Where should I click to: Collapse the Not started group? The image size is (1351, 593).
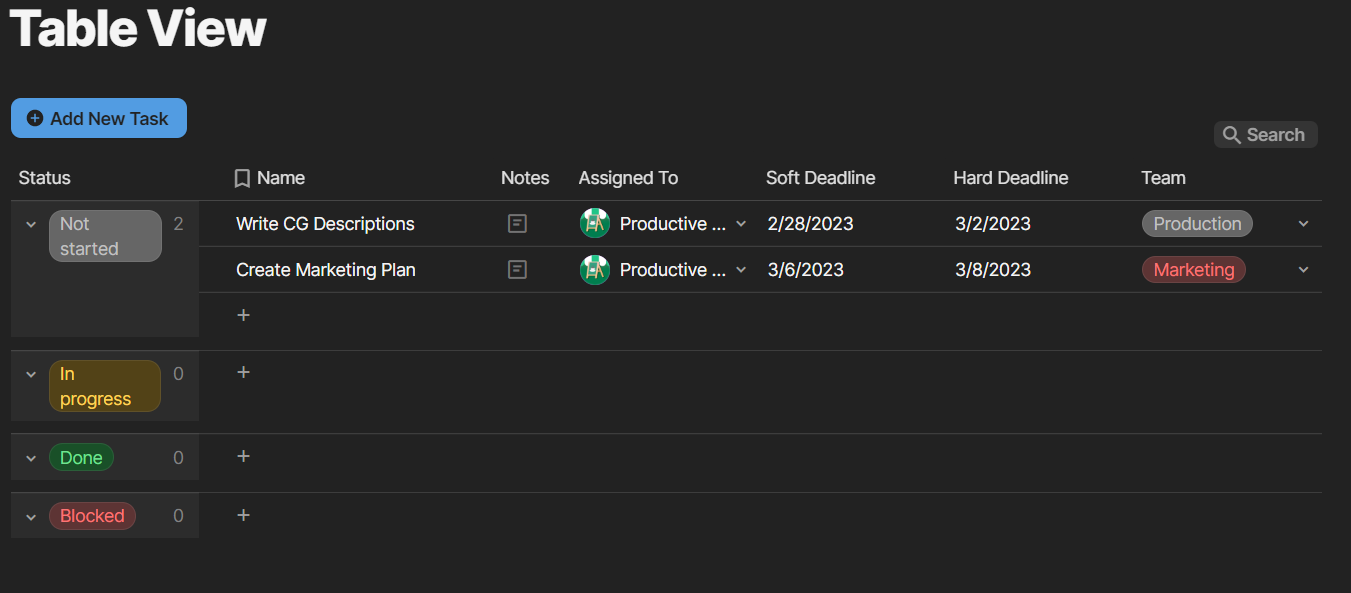click(x=31, y=225)
